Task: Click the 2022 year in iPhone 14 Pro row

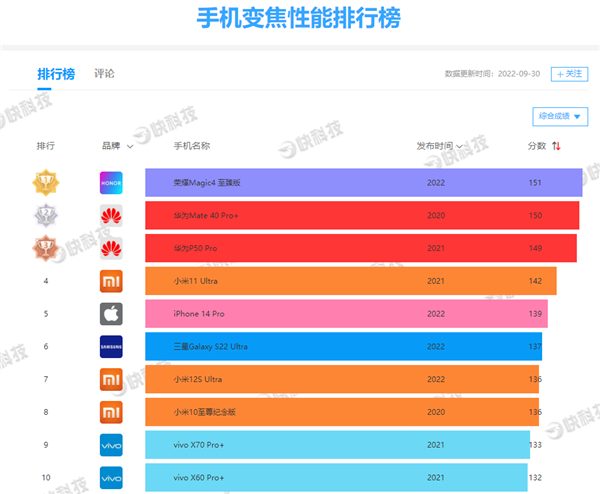Action: (436, 314)
